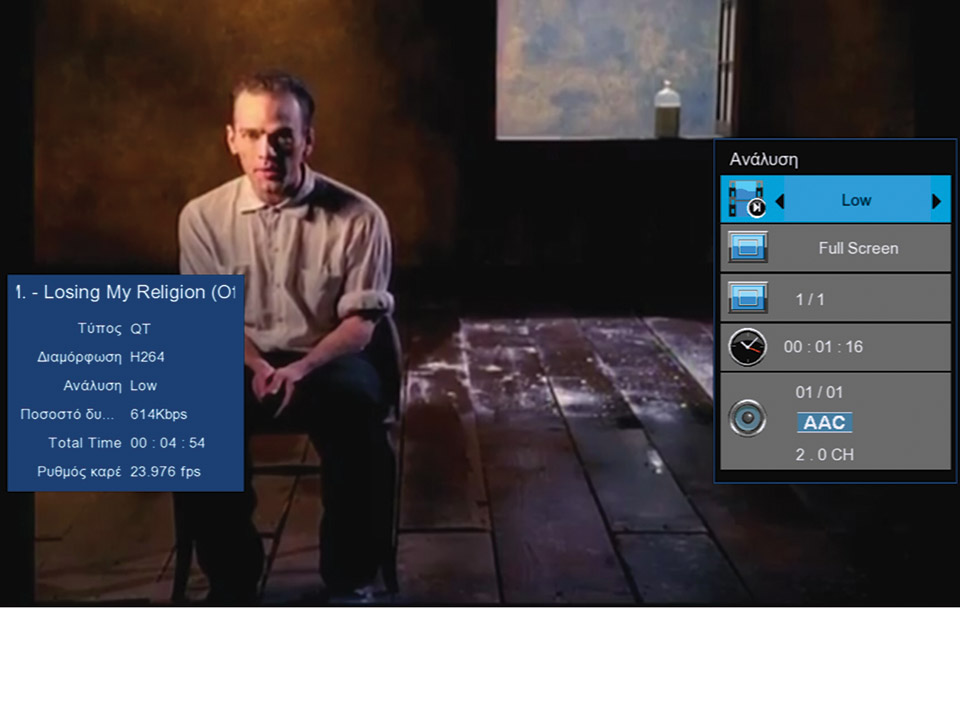Click the speaker icon for audio track
This screenshot has height=720, width=960.
tap(747, 421)
